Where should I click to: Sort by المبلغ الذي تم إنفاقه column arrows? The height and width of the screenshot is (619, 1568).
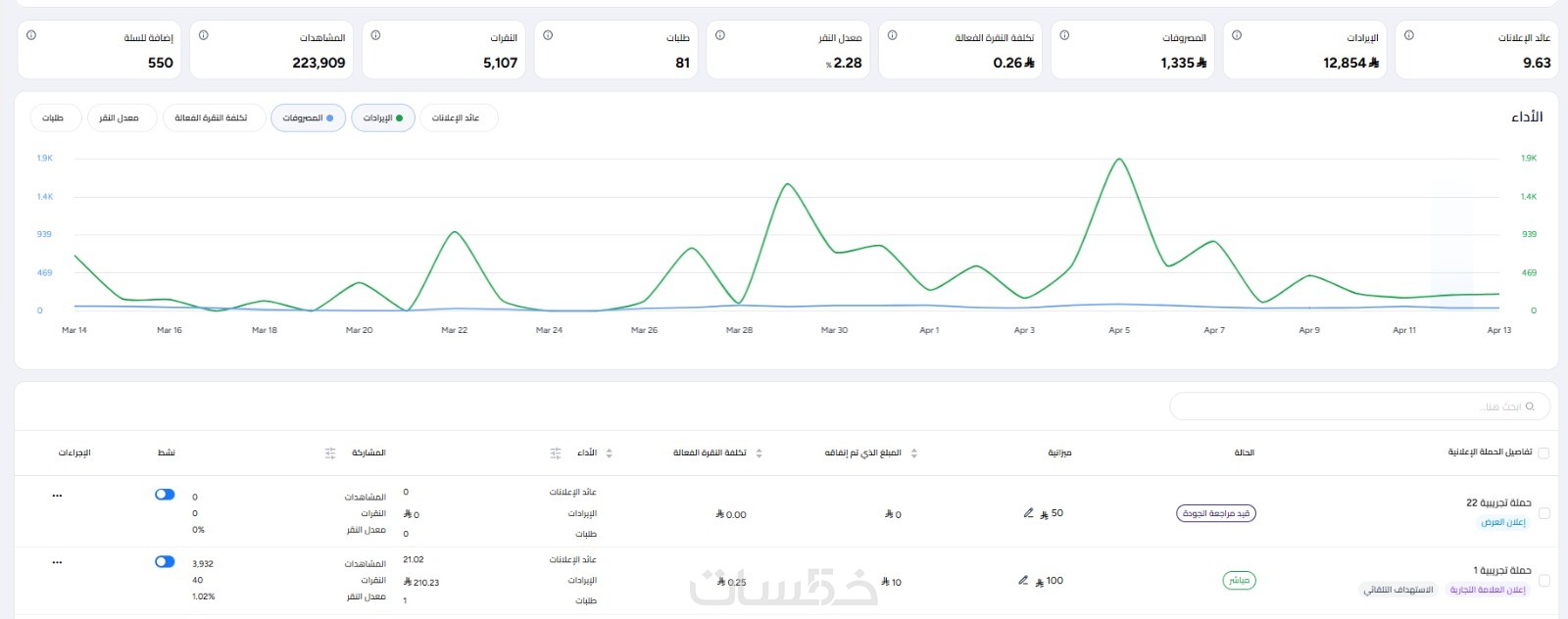[914, 453]
